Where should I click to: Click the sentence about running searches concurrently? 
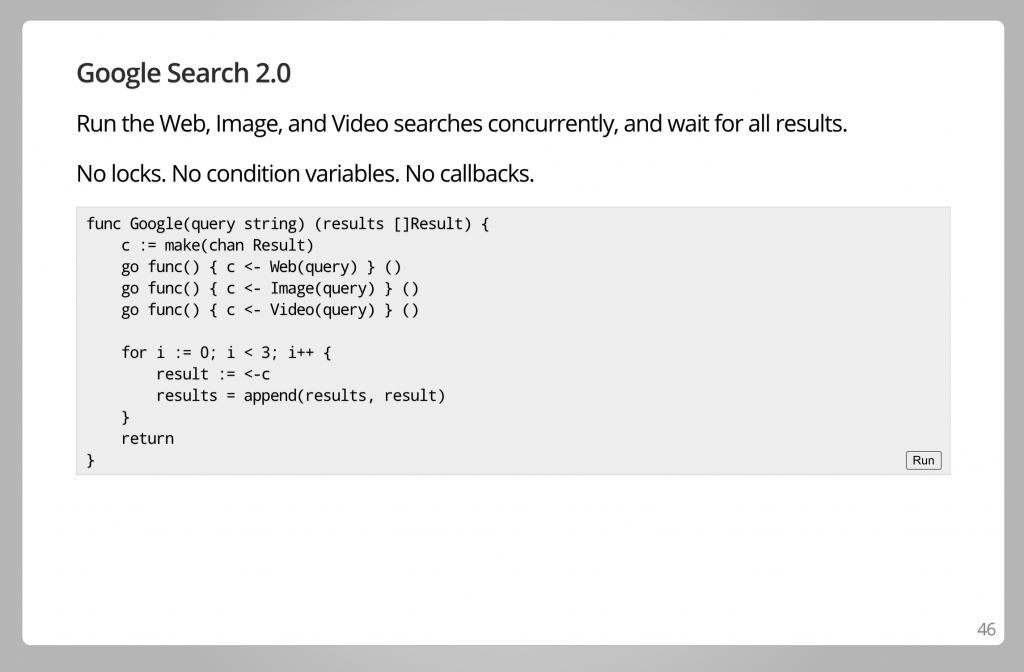pyautogui.click(x=461, y=125)
